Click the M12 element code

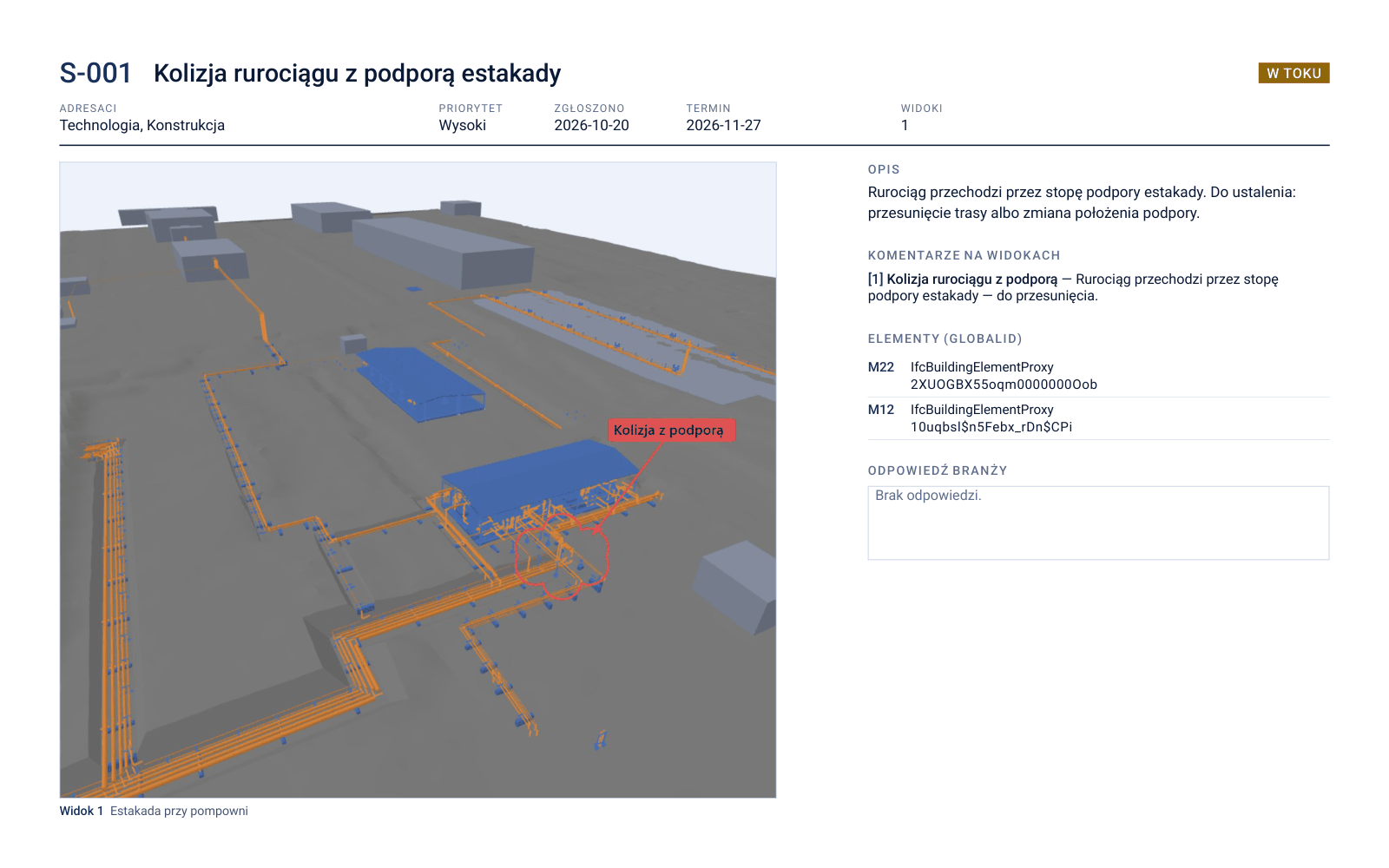[881, 410]
